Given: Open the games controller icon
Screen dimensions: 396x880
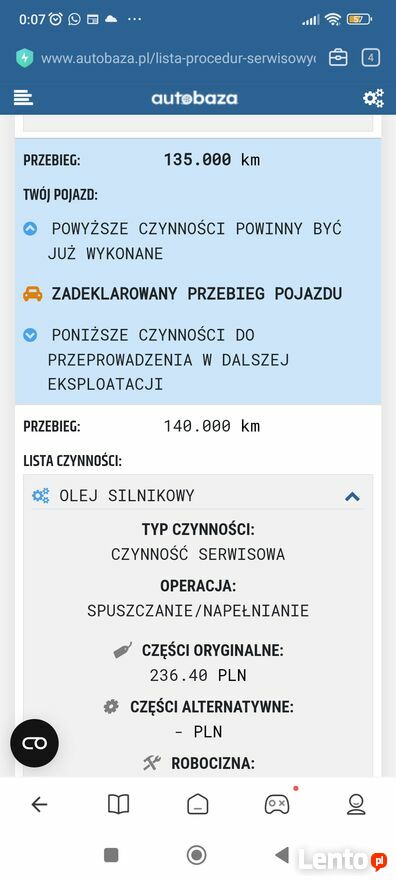Looking at the screenshot, I should click(x=277, y=804).
